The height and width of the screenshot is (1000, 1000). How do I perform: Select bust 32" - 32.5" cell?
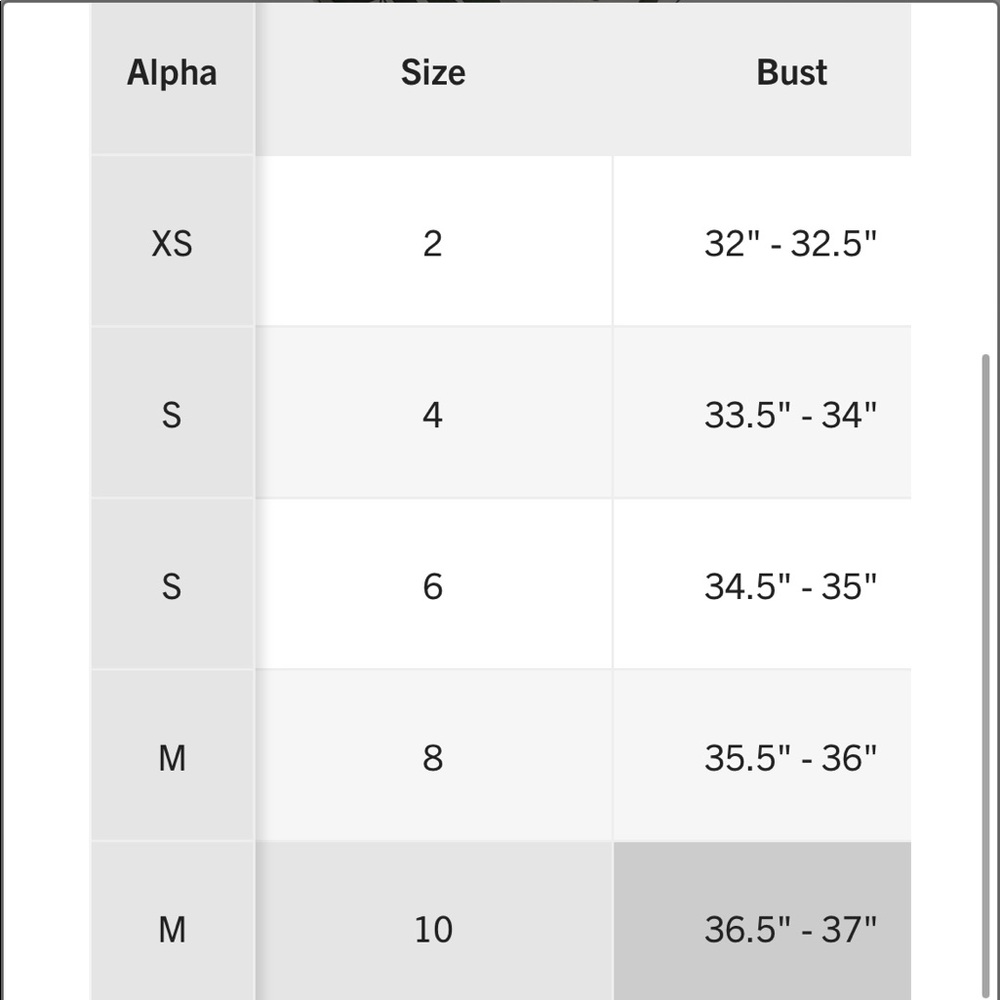pos(762,242)
